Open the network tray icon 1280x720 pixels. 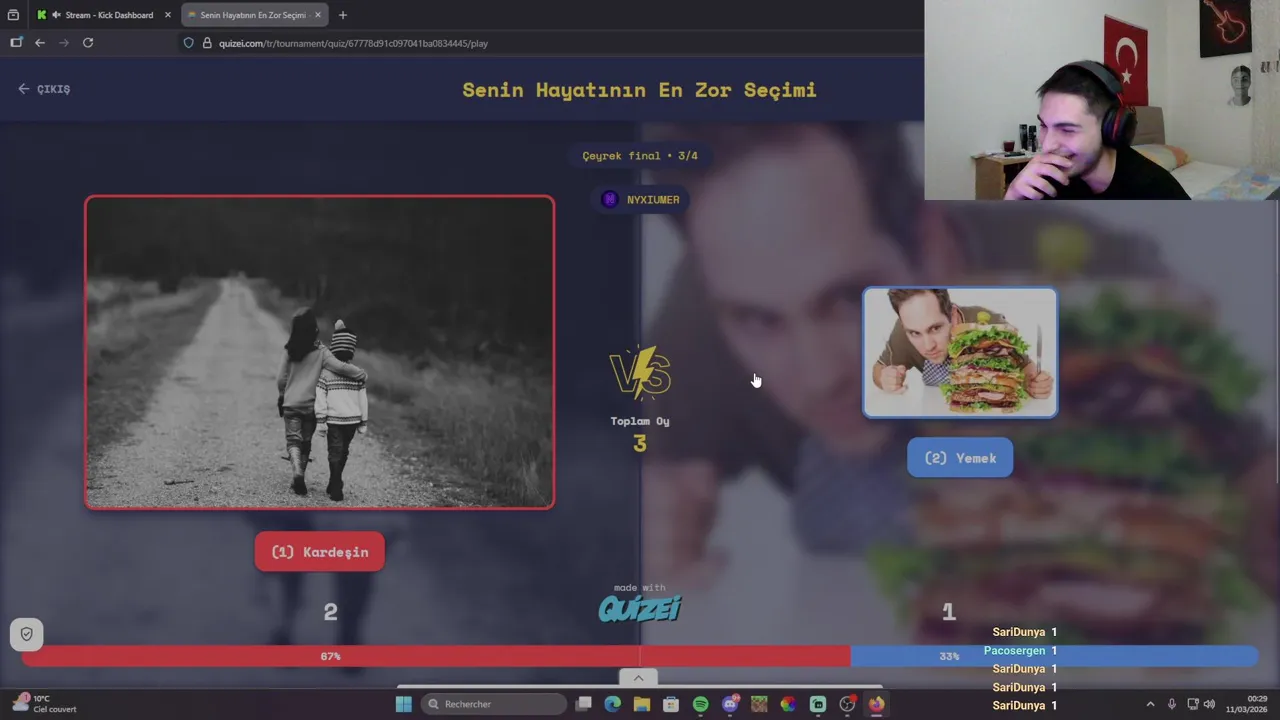tap(1193, 704)
